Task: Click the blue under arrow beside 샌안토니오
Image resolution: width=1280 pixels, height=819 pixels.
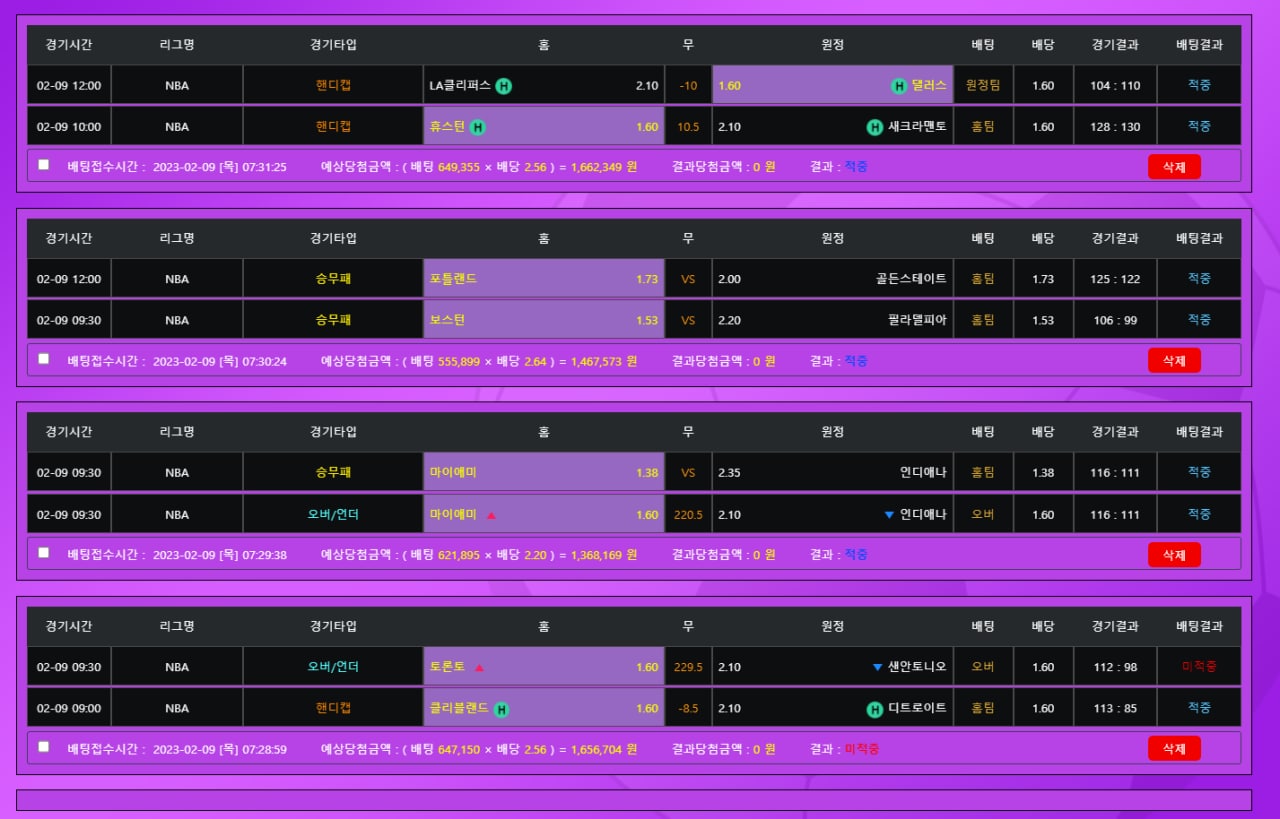Action: [878, 667]
